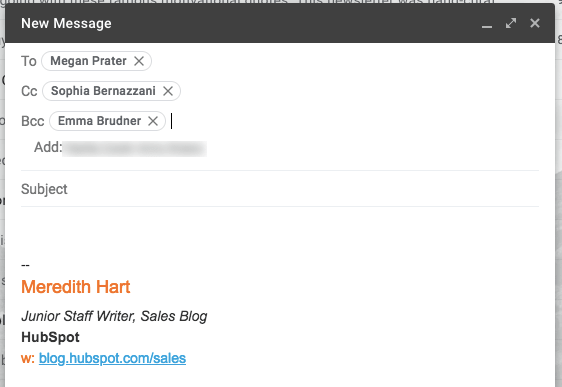Place the cursor in the Bcc input area
The height and width of the screenshot is (387, 562).
point(355,121)
